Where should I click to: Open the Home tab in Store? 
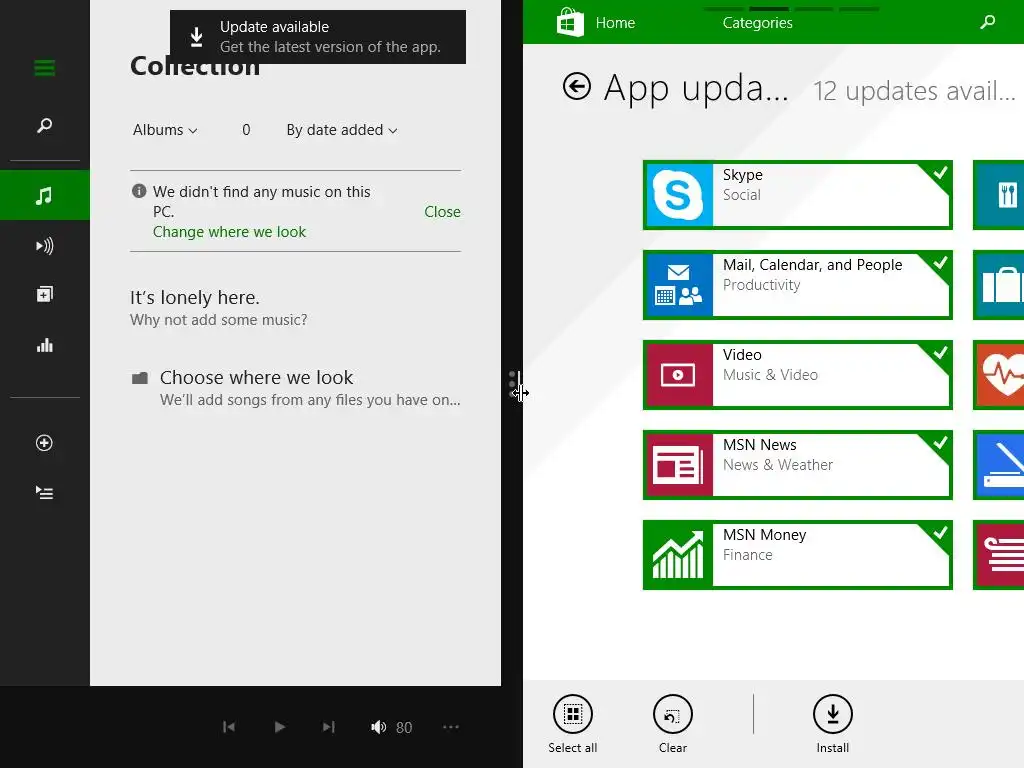(x=615, y=23)
